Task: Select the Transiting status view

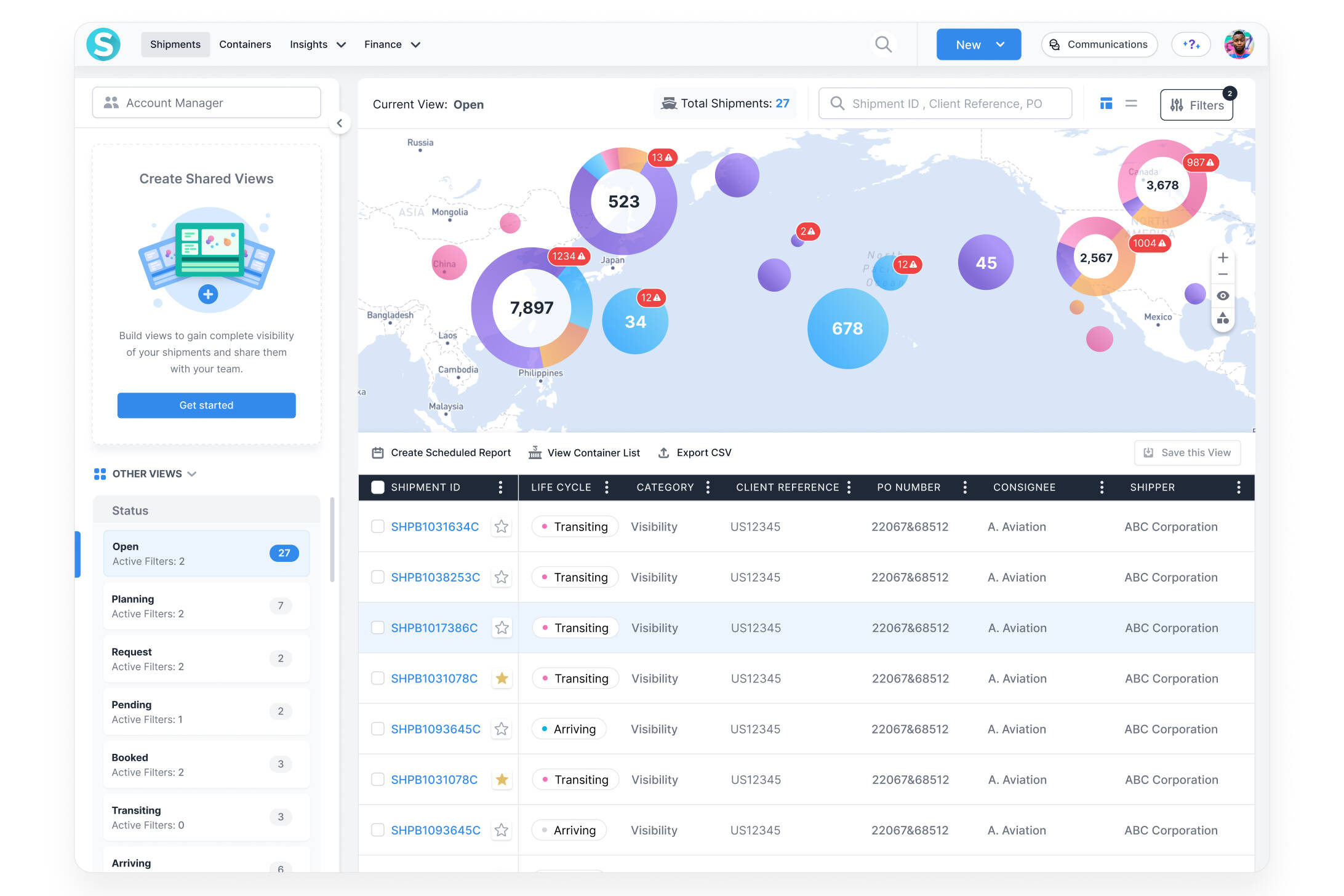Action: [206, 818]
